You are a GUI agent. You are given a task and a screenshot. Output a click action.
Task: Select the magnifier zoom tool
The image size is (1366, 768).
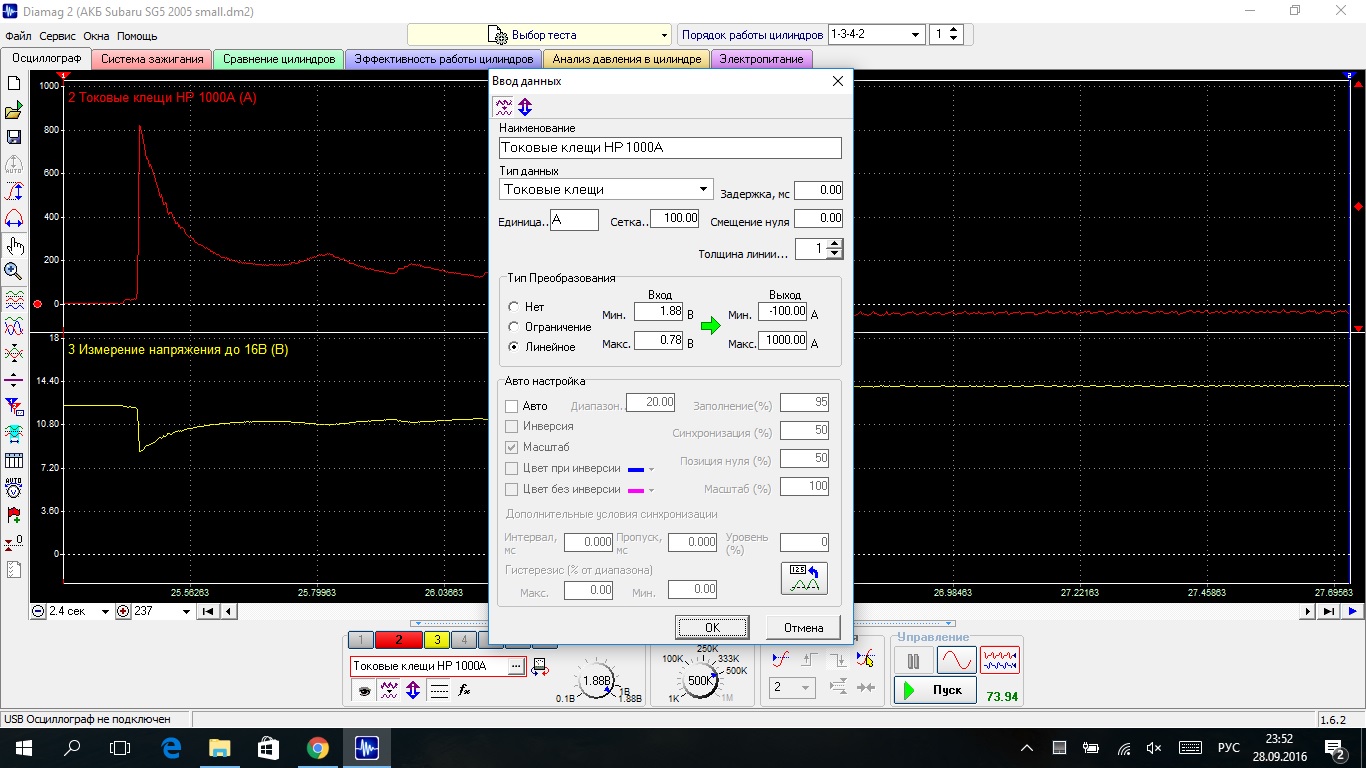click(x=14, y=271)
